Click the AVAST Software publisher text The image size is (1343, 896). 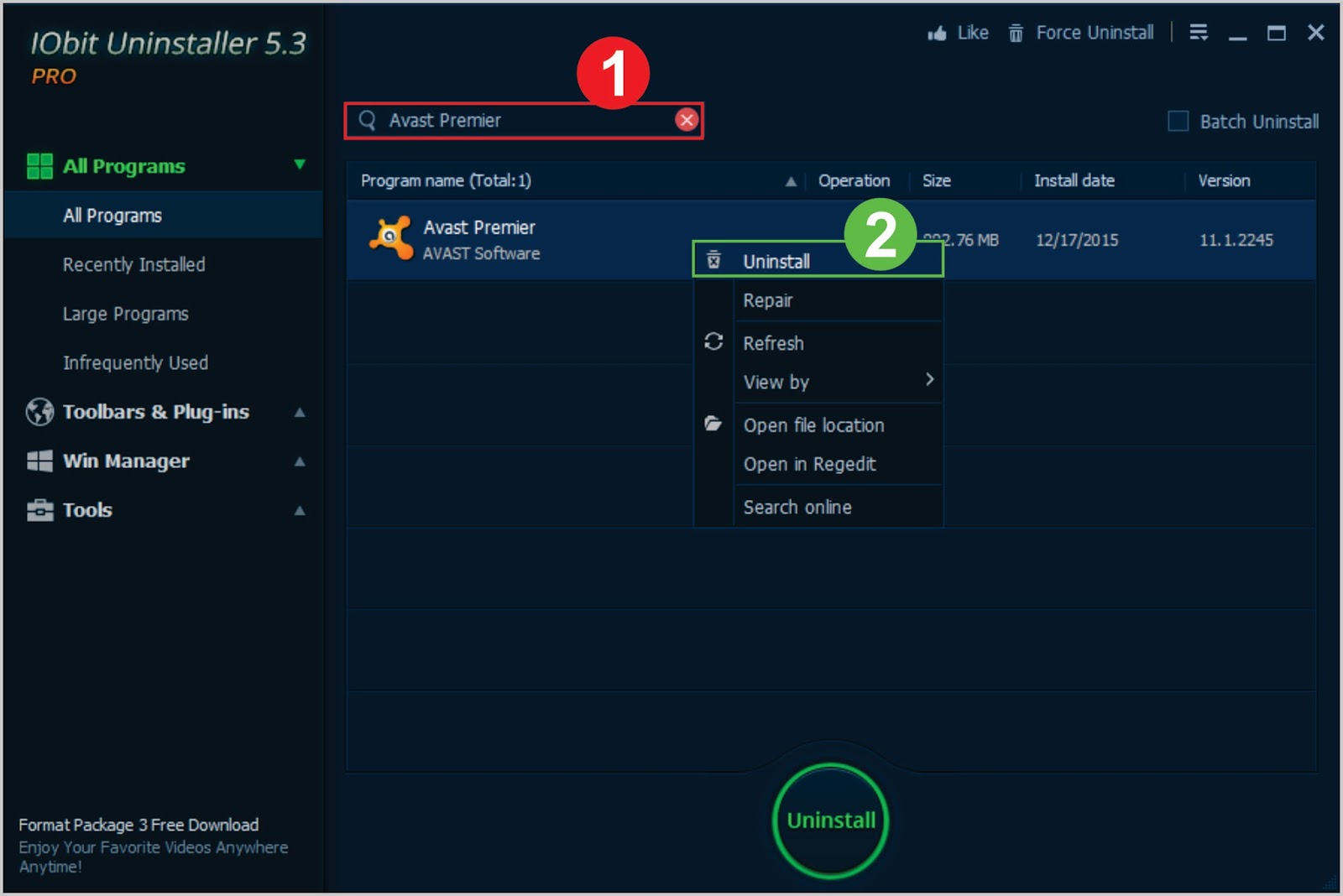click(x=481, y=253)
